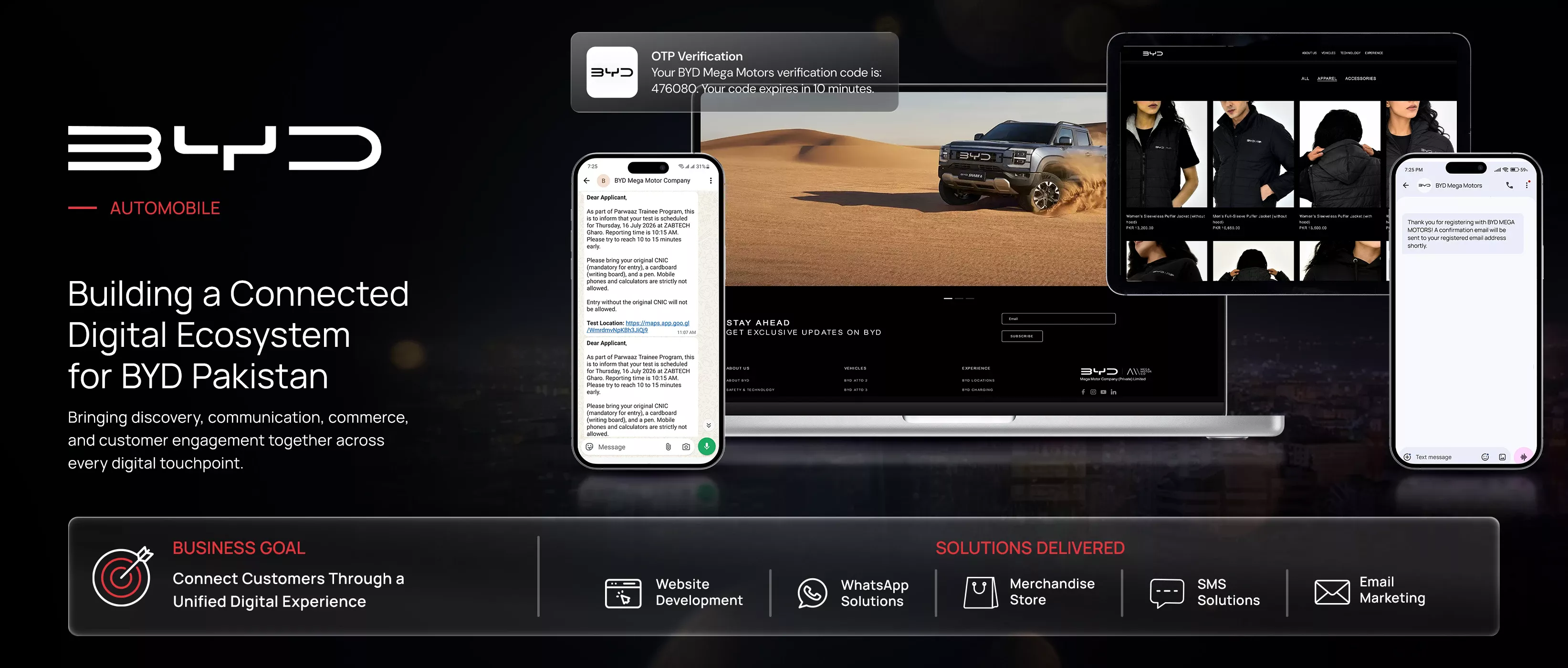1568x668 pixels.
Task: Open three-dot menu in WhatsApp chat
Action: coord(711,181)
